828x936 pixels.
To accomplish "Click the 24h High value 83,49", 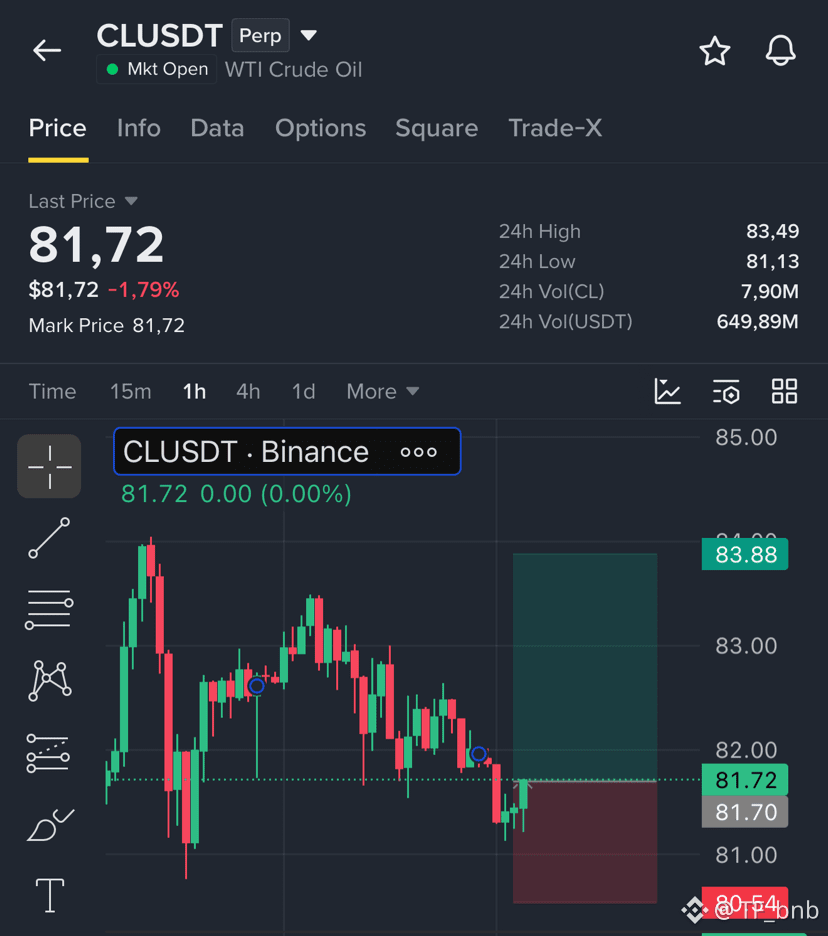I will coord(772,231).
